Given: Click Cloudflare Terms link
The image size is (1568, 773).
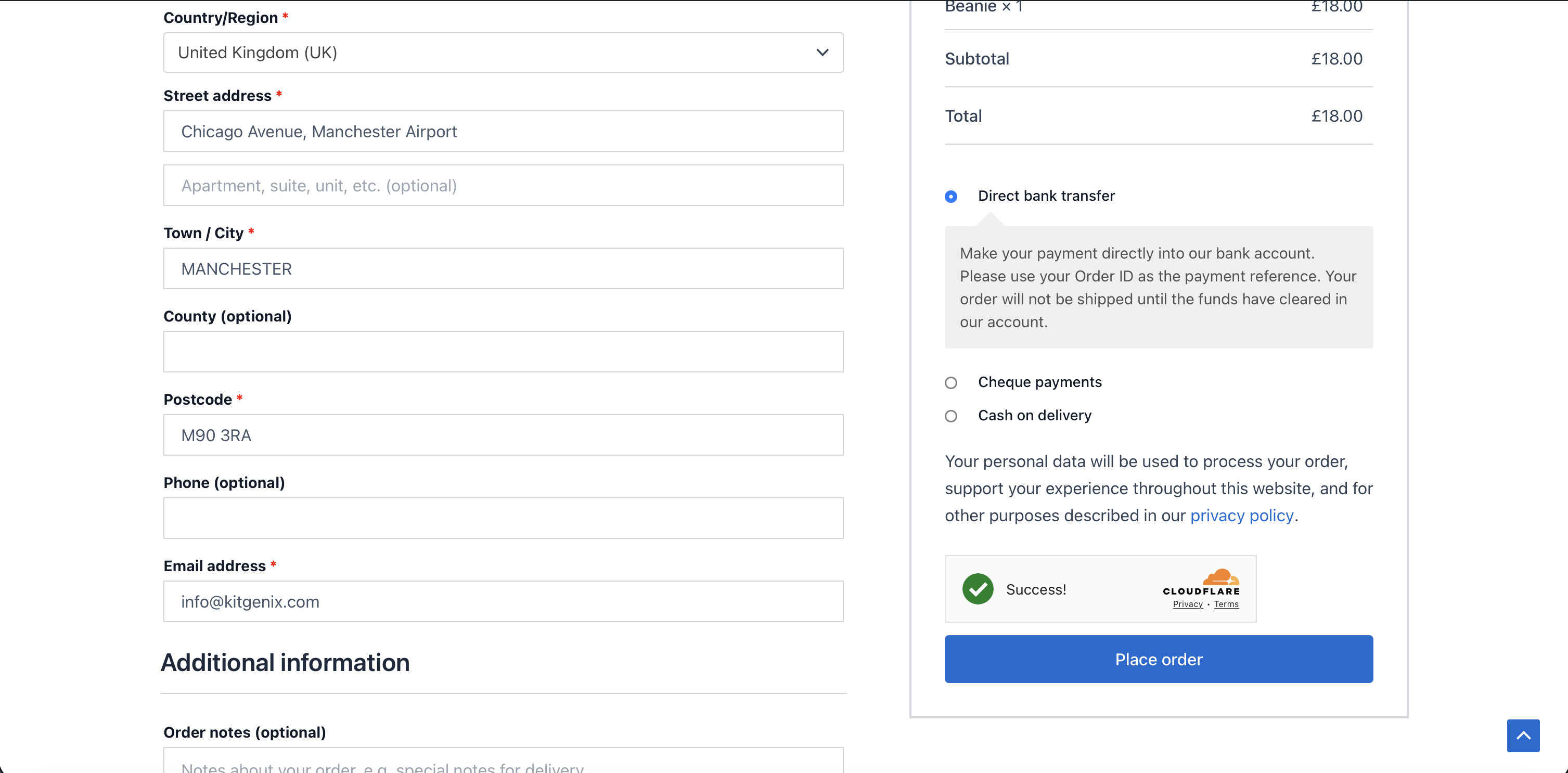Looking at the screenshot, I should (x=1226, y=604).
